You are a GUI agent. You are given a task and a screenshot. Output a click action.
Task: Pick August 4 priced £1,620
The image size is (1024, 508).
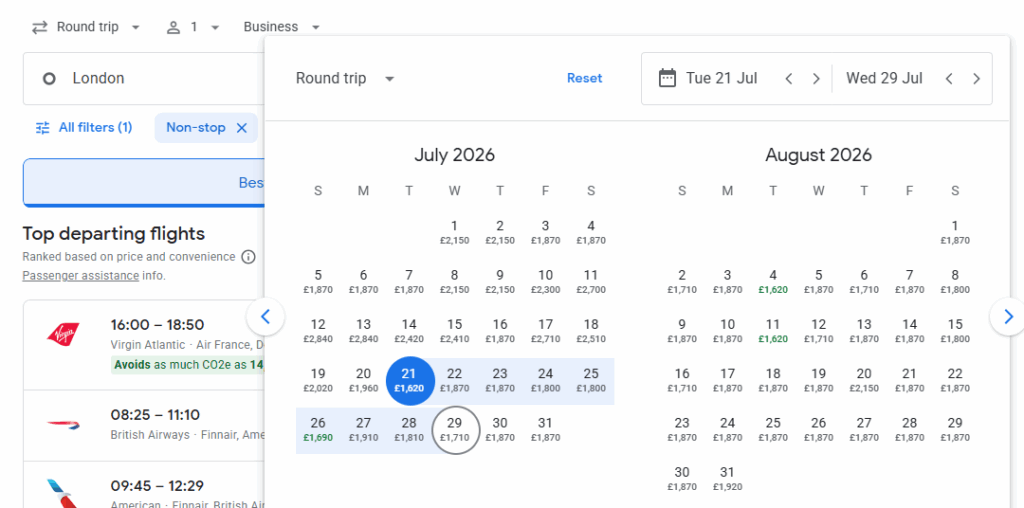point(773,281)
